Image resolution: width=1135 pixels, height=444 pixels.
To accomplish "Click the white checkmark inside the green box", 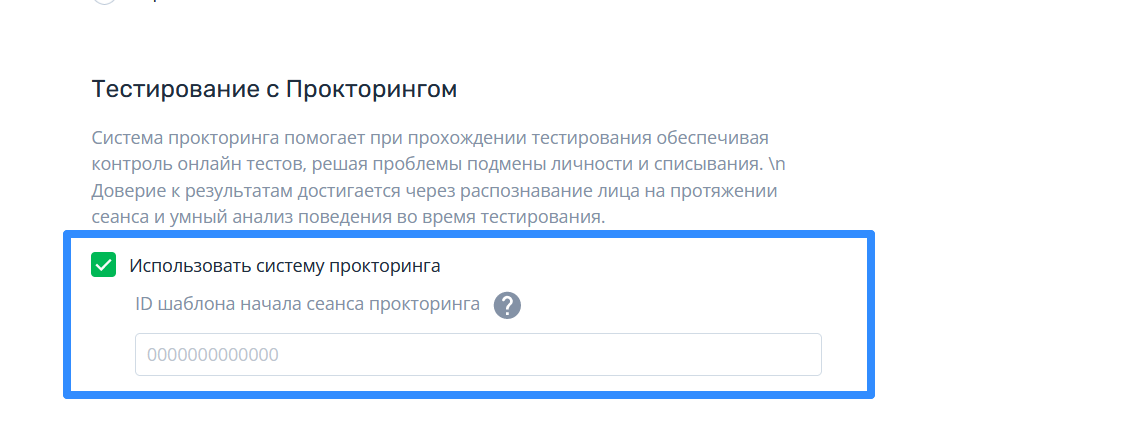I will pyautogui.click(x=104, y=265).
